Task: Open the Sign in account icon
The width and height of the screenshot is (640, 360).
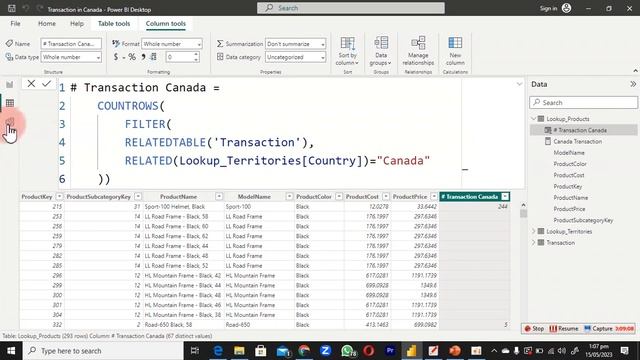Action: (567, 8)
